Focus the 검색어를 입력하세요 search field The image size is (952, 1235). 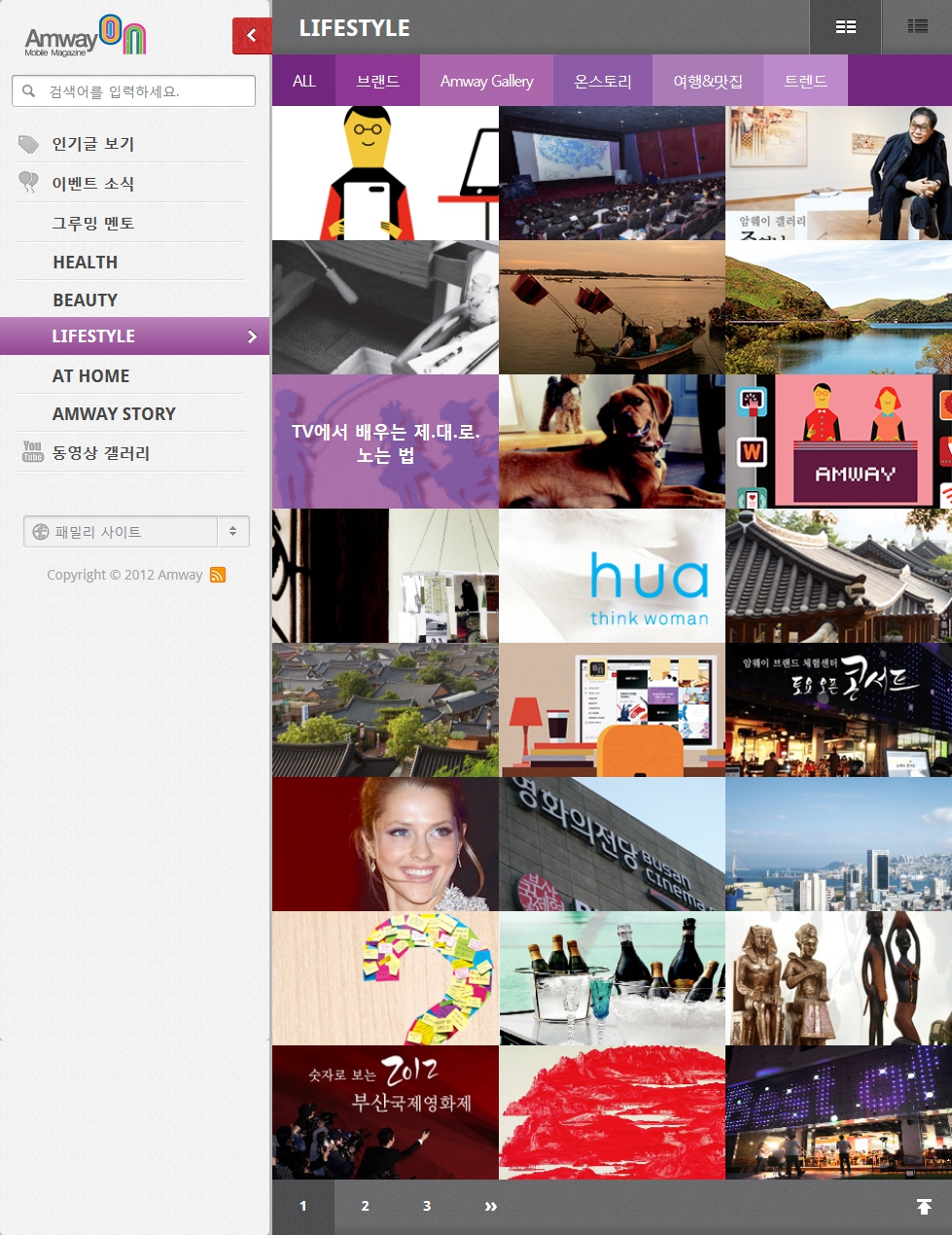[133, 90]
